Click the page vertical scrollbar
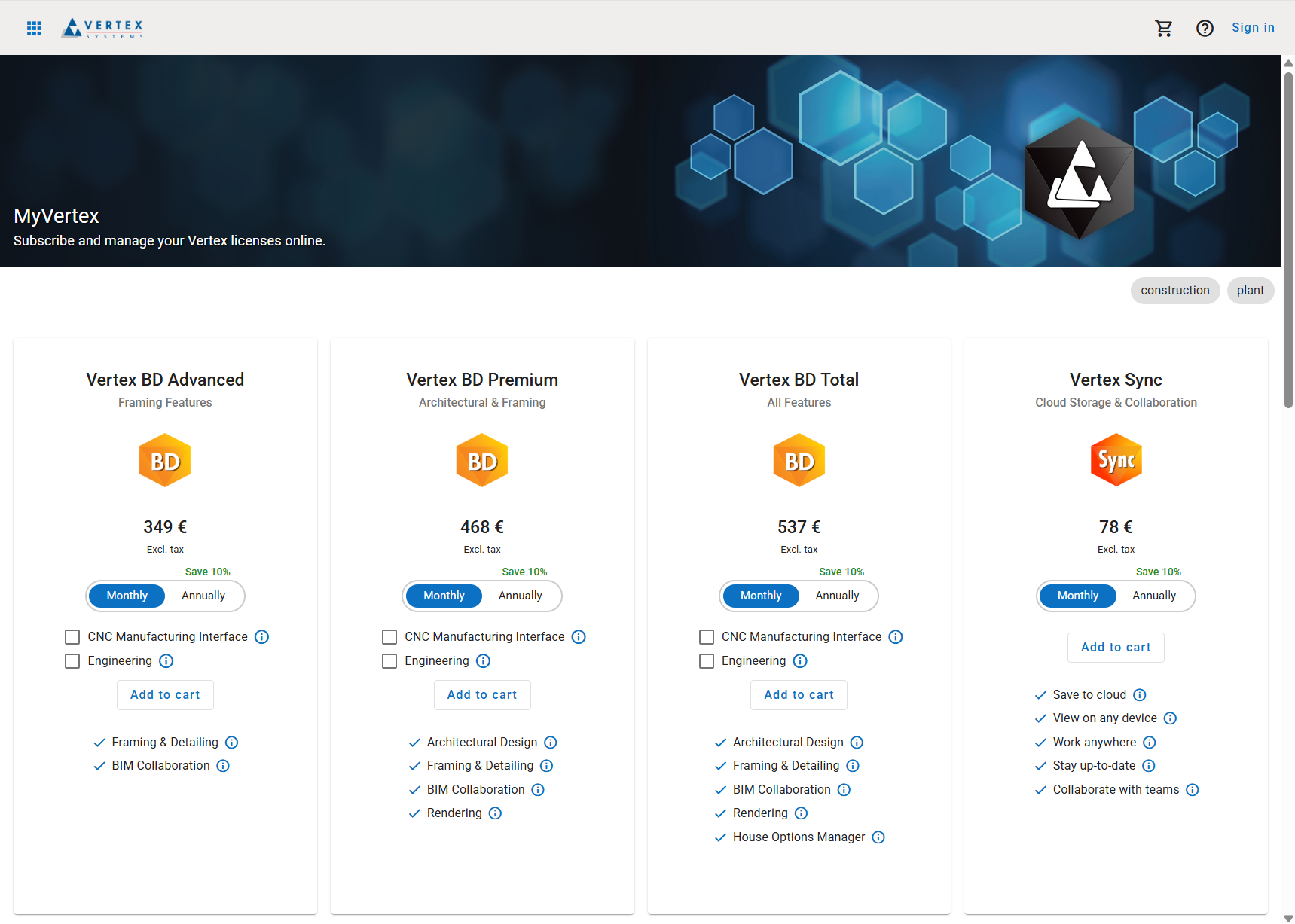The image size is (1295, 924). (x=1288, y=241)
